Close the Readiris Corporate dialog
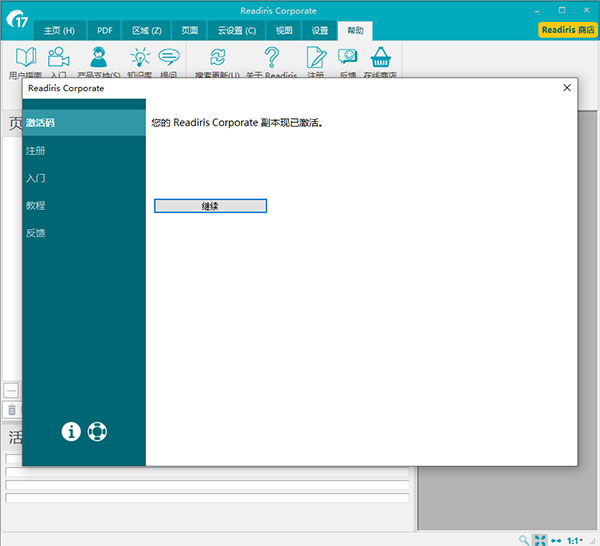 point(567,88)
